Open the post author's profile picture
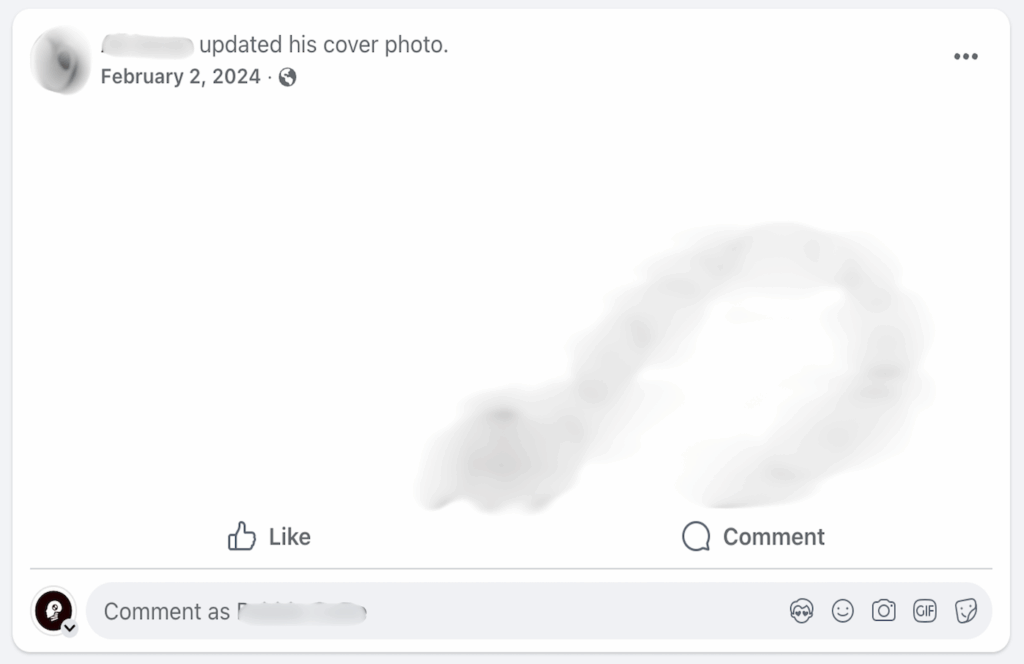 click(x=61, y=60)
